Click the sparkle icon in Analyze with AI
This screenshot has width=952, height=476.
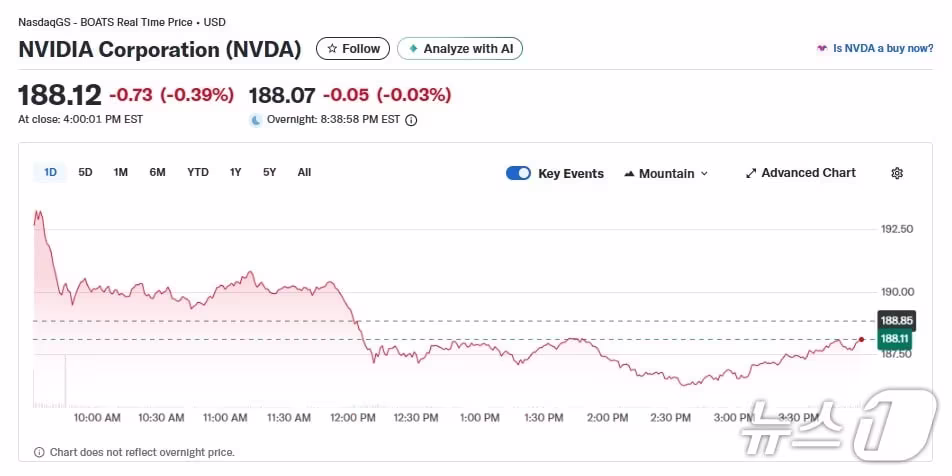pyautogui.click(x=413, y=48)
